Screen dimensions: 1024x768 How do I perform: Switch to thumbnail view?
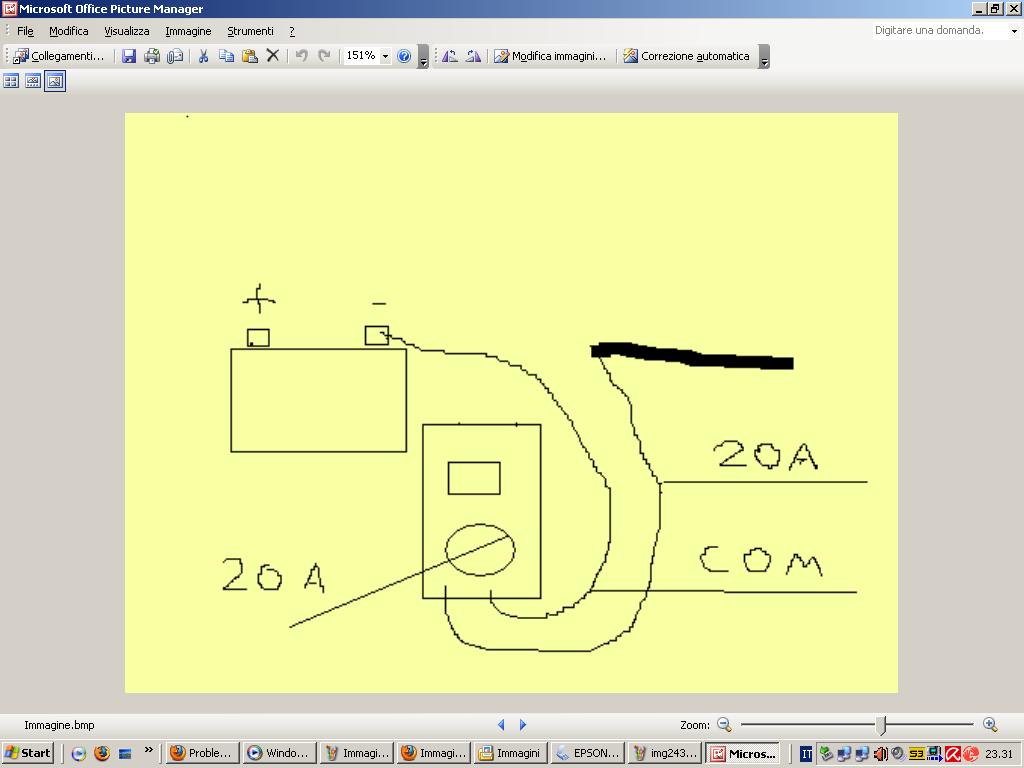point(11,81)
